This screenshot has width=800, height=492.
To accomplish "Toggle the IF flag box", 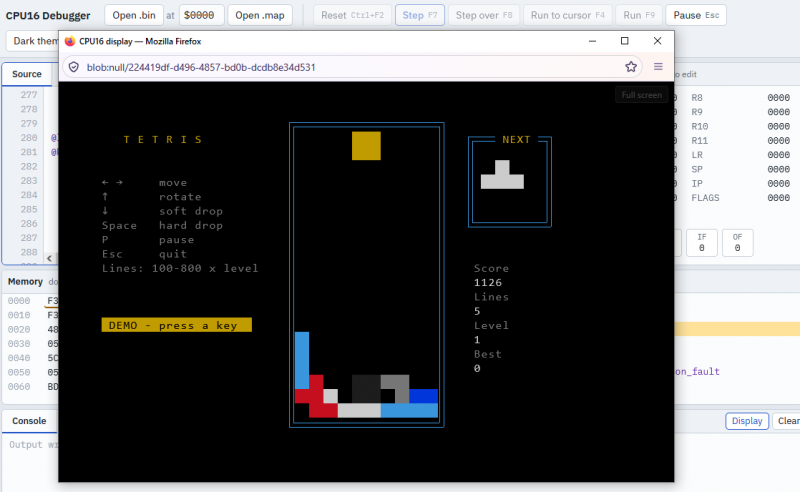I will [x=702, y=243].
